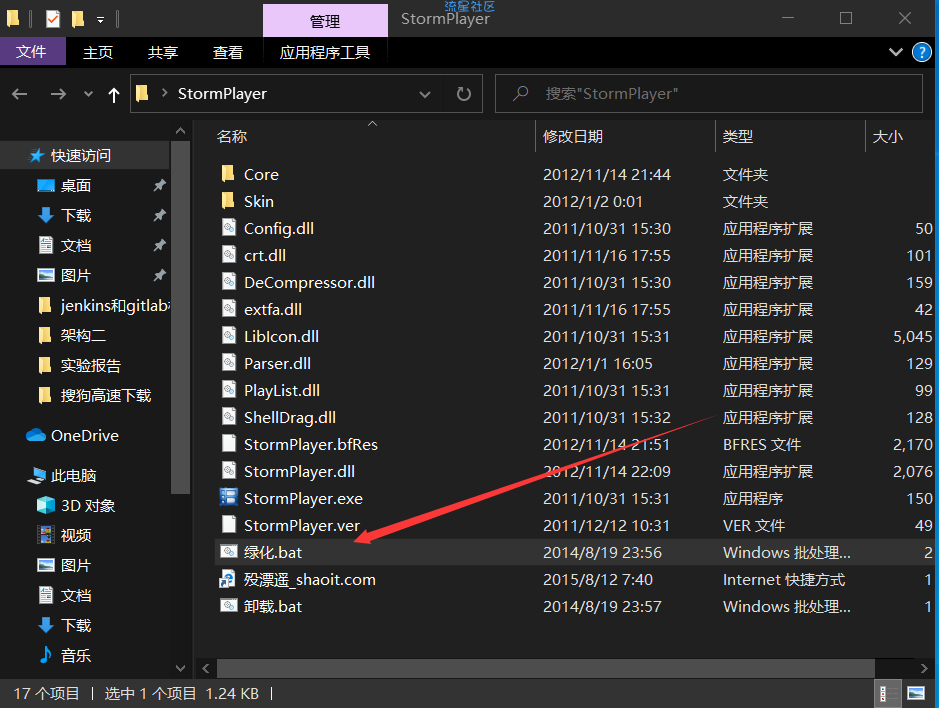The width and height of the screenshot is (939, 708).
Task: Click the navigation pane scroll down arrow
Action: point(180,668)
